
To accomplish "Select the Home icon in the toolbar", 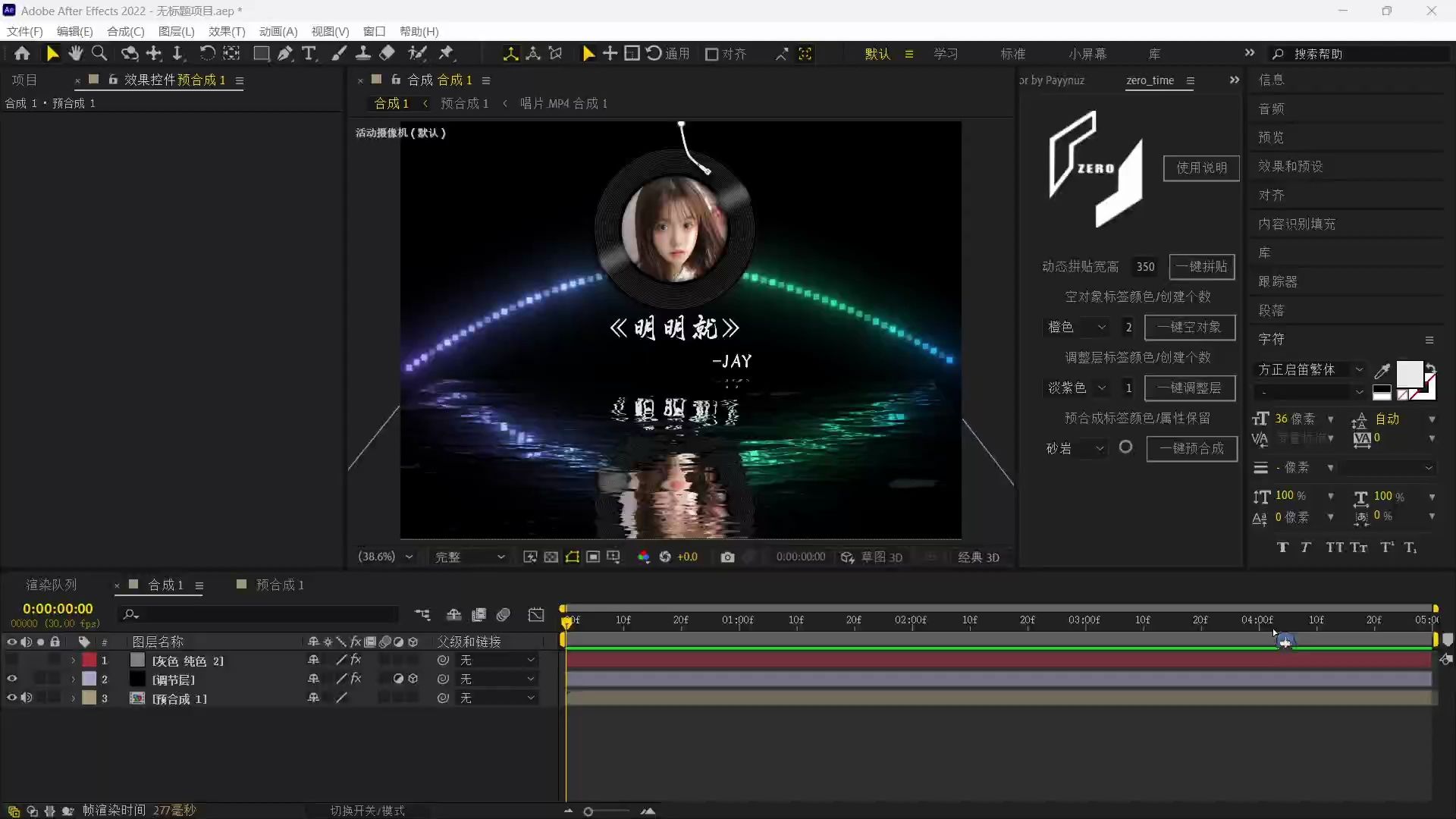I will 22,54.
